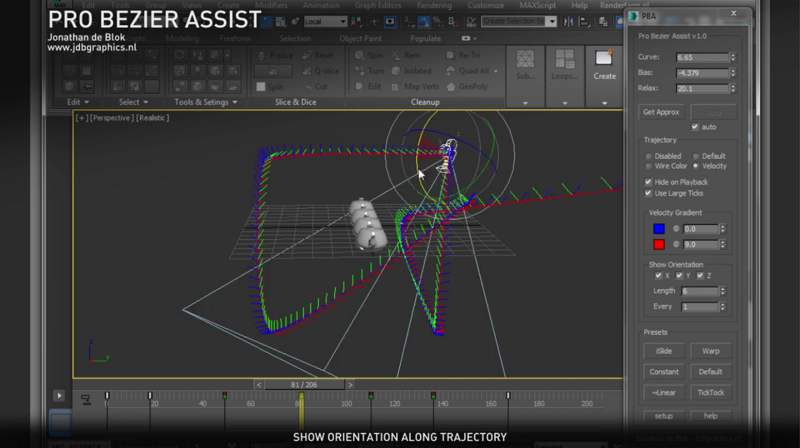The width and height of the screenshot is (800, 448).
Task: Uncheck Hide on Playback
Action: point(648,182)
